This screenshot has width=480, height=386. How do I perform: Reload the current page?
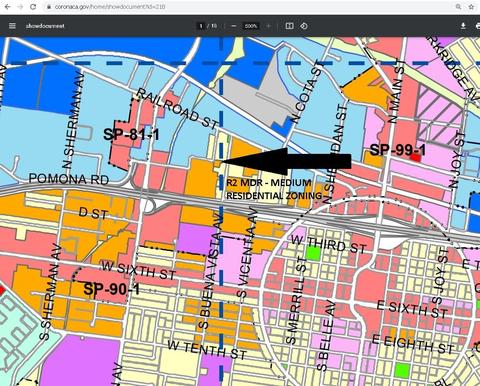(33, 7)
